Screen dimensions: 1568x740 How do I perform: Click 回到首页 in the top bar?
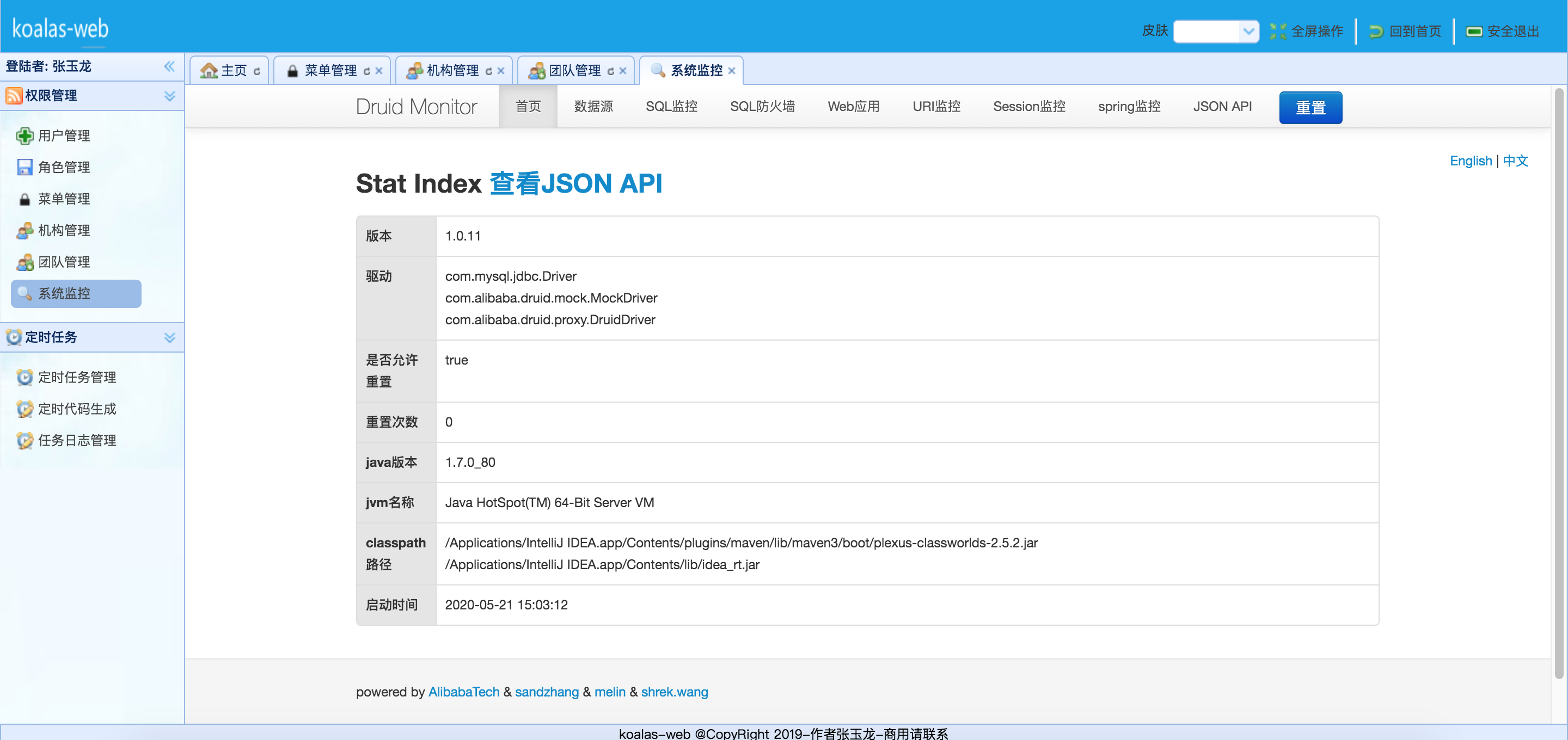pyautogui.click(x=1415, y=31)
